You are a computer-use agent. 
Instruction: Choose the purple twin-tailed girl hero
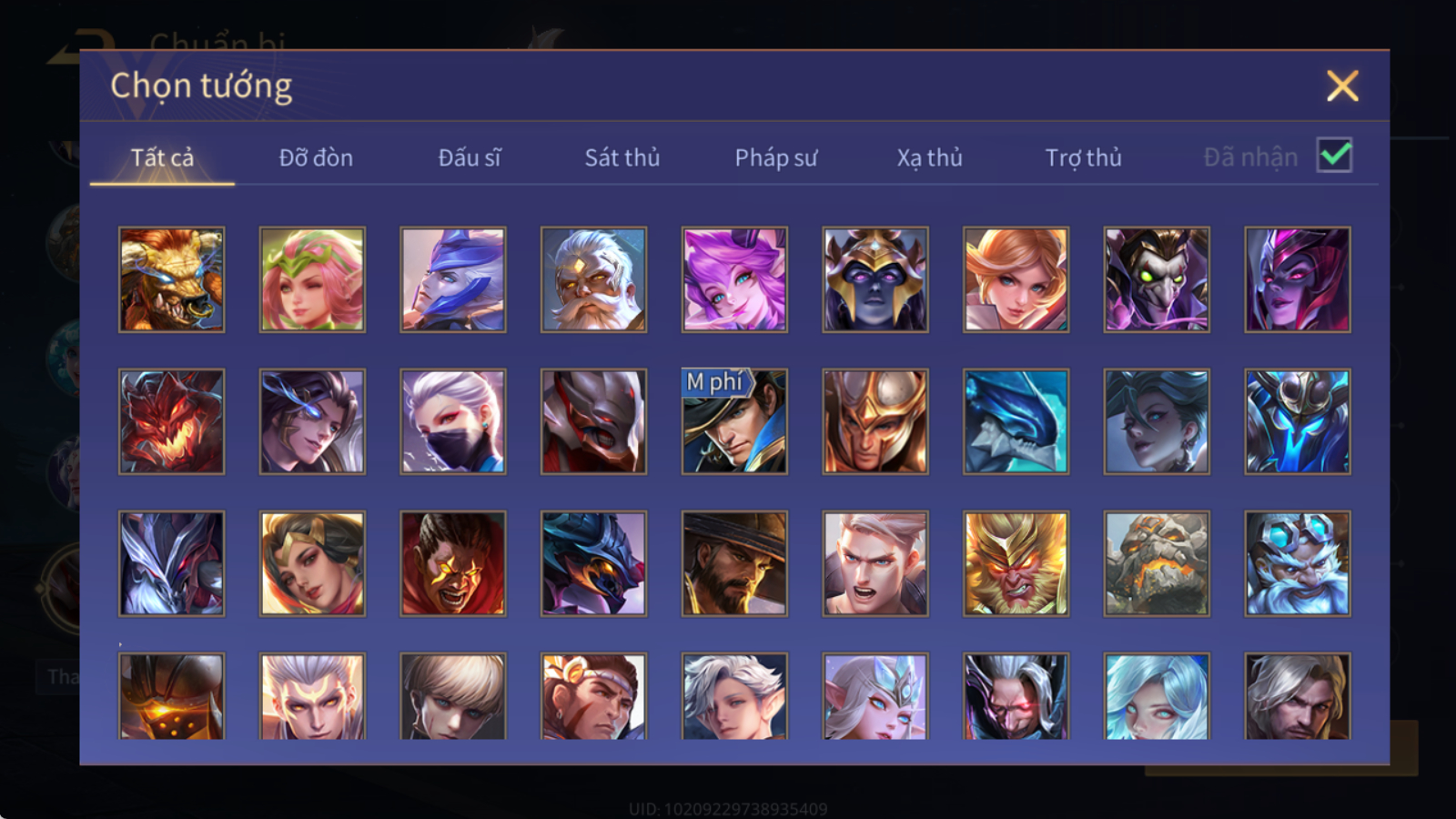[734, 279]
